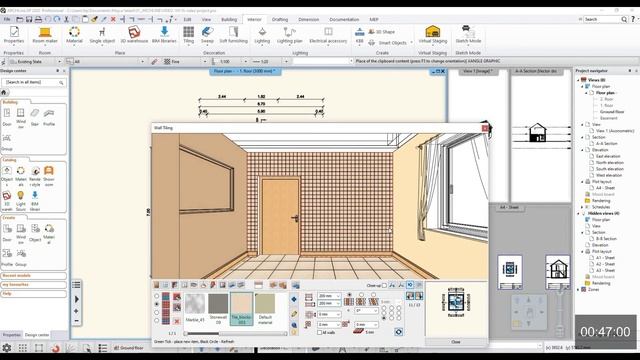Image resolution: width=640 pixels, height=360 pixels.
Task: Open the Building ribbon tab
Action: tap(229, 20)
